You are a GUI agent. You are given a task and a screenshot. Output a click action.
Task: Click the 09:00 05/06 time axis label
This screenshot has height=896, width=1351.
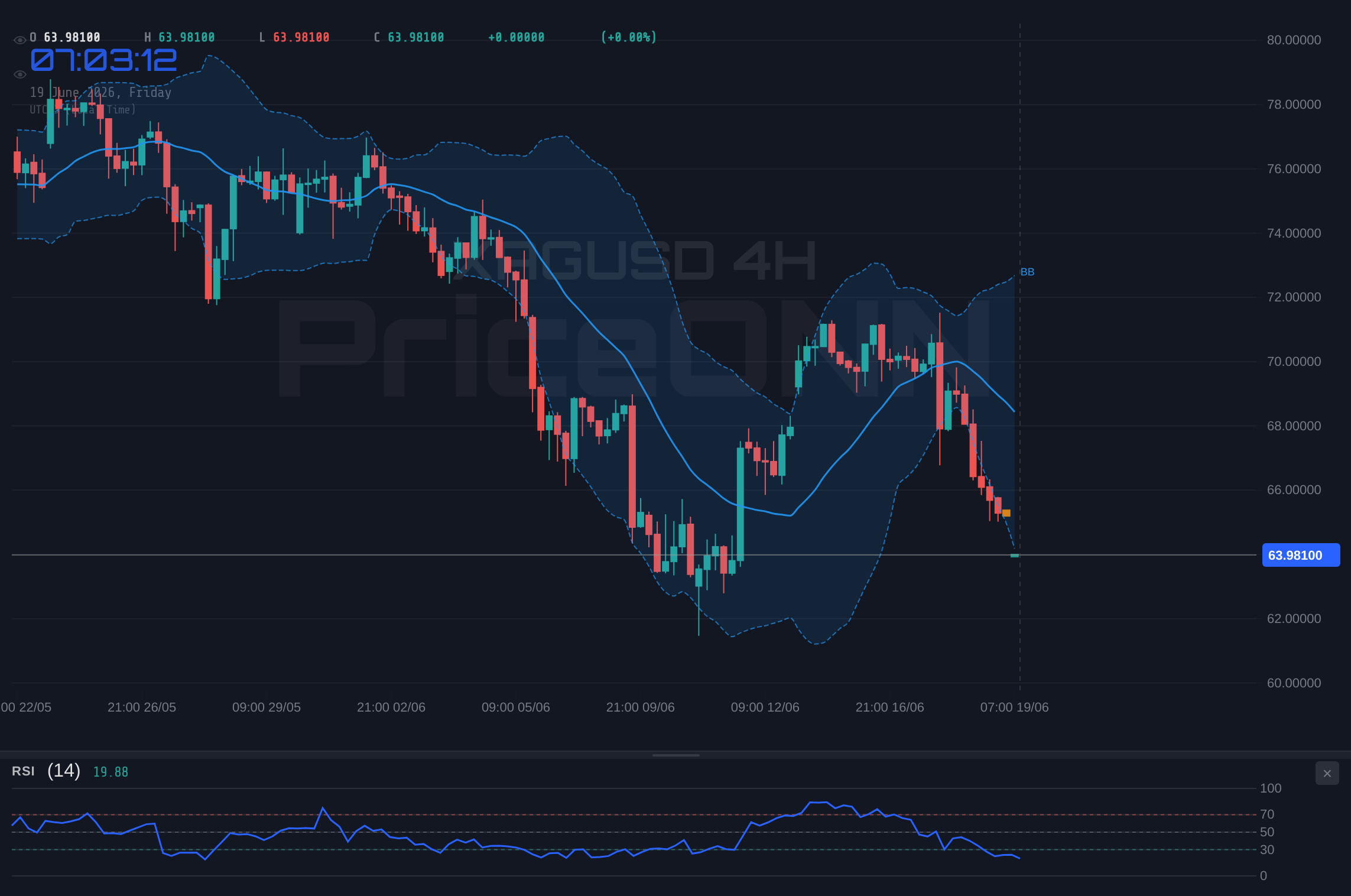tap(516, 707)
